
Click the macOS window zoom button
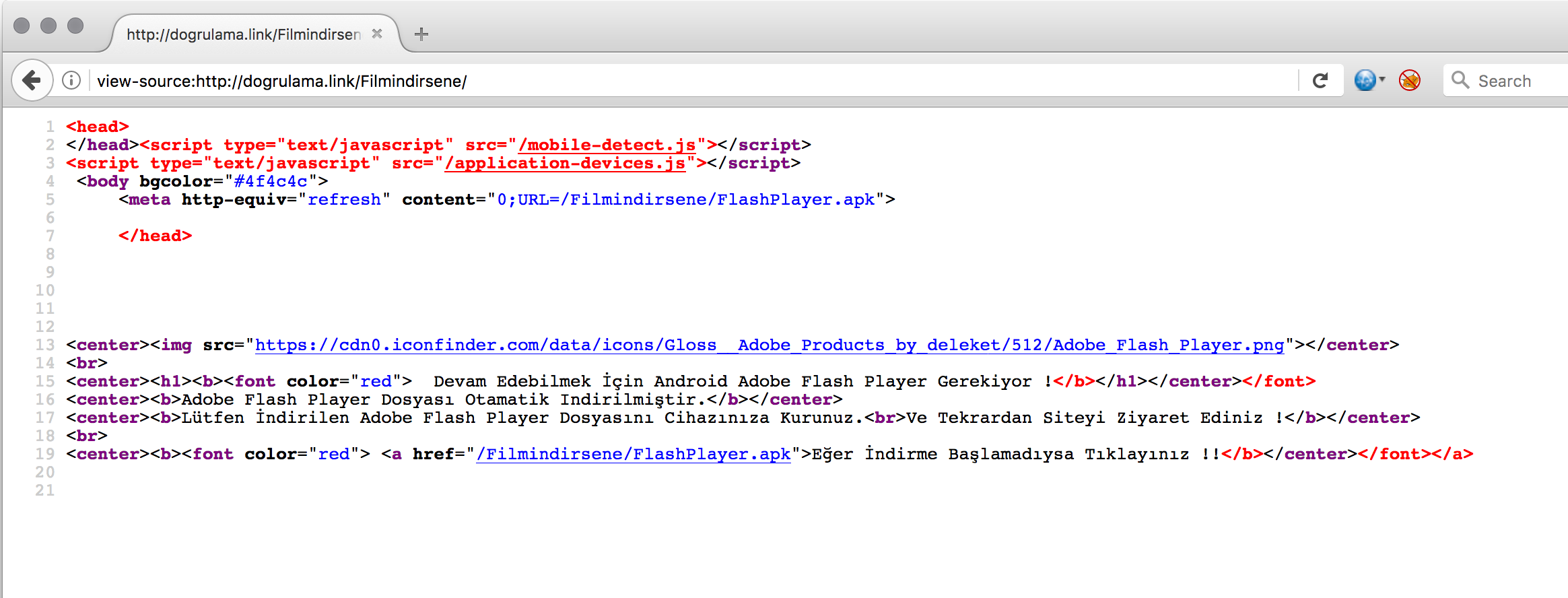tap(75, 26)
